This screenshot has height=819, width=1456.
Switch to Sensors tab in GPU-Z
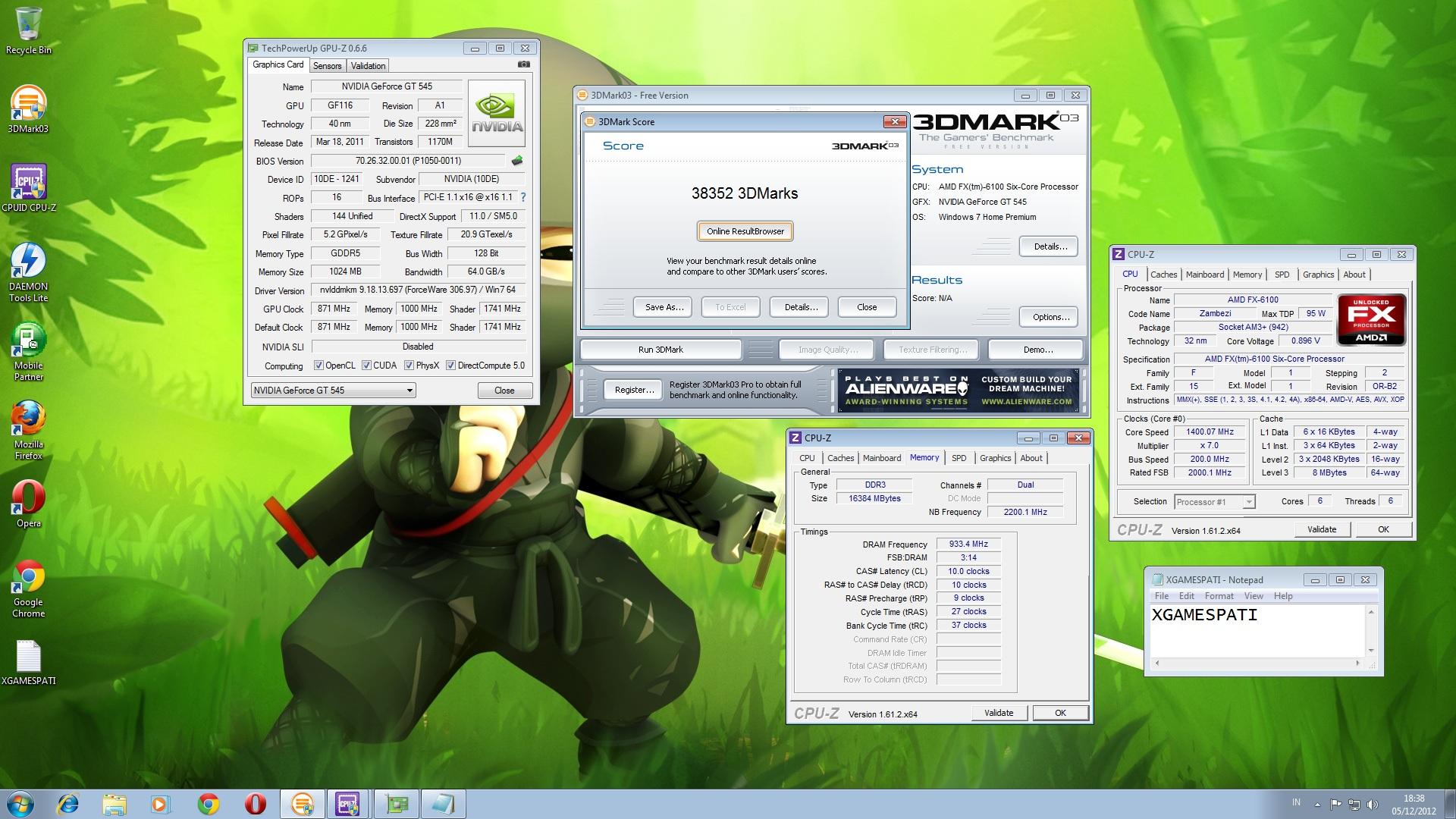[327, 66]
